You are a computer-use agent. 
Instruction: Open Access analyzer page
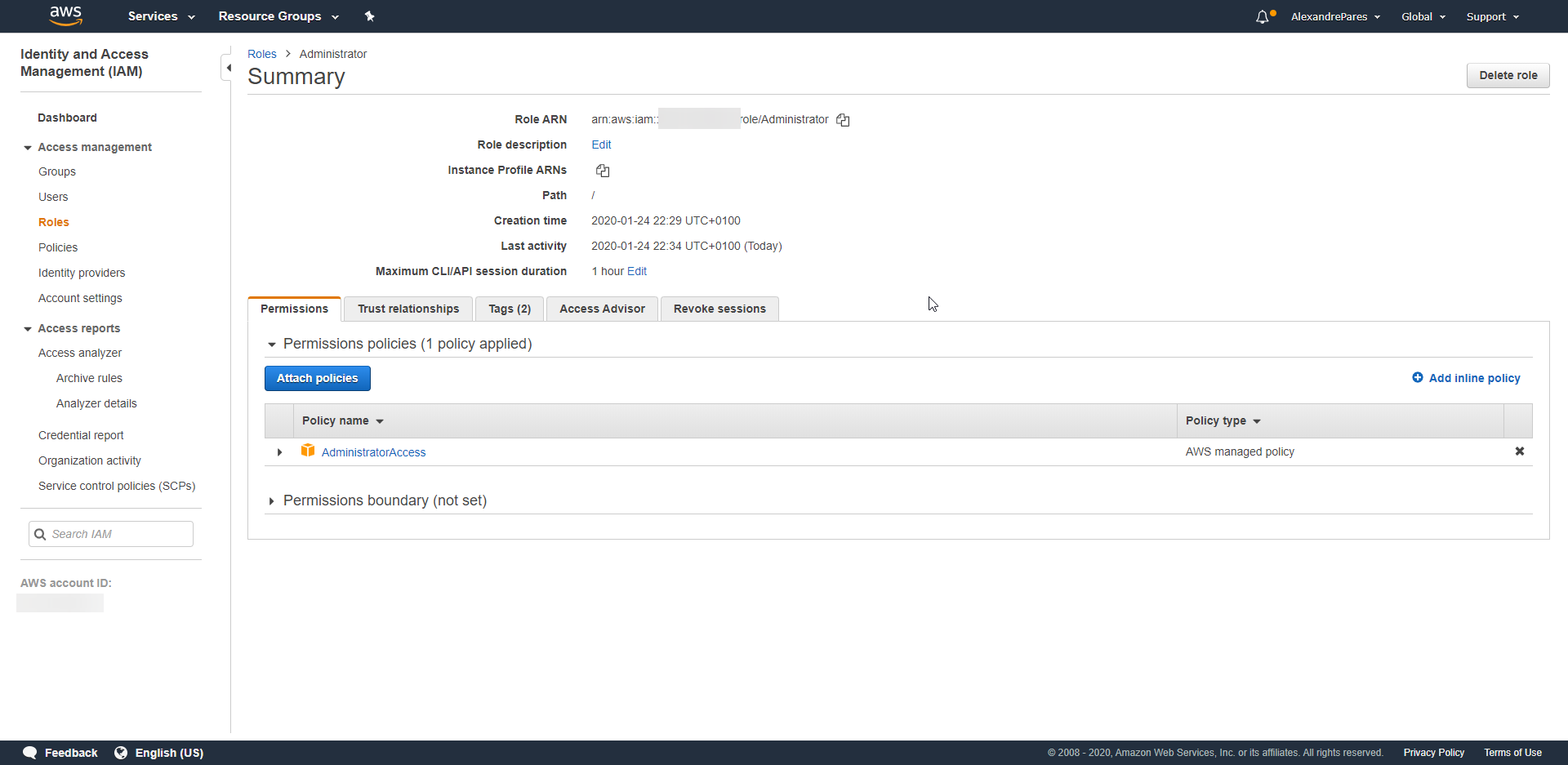tap(80, 353)
